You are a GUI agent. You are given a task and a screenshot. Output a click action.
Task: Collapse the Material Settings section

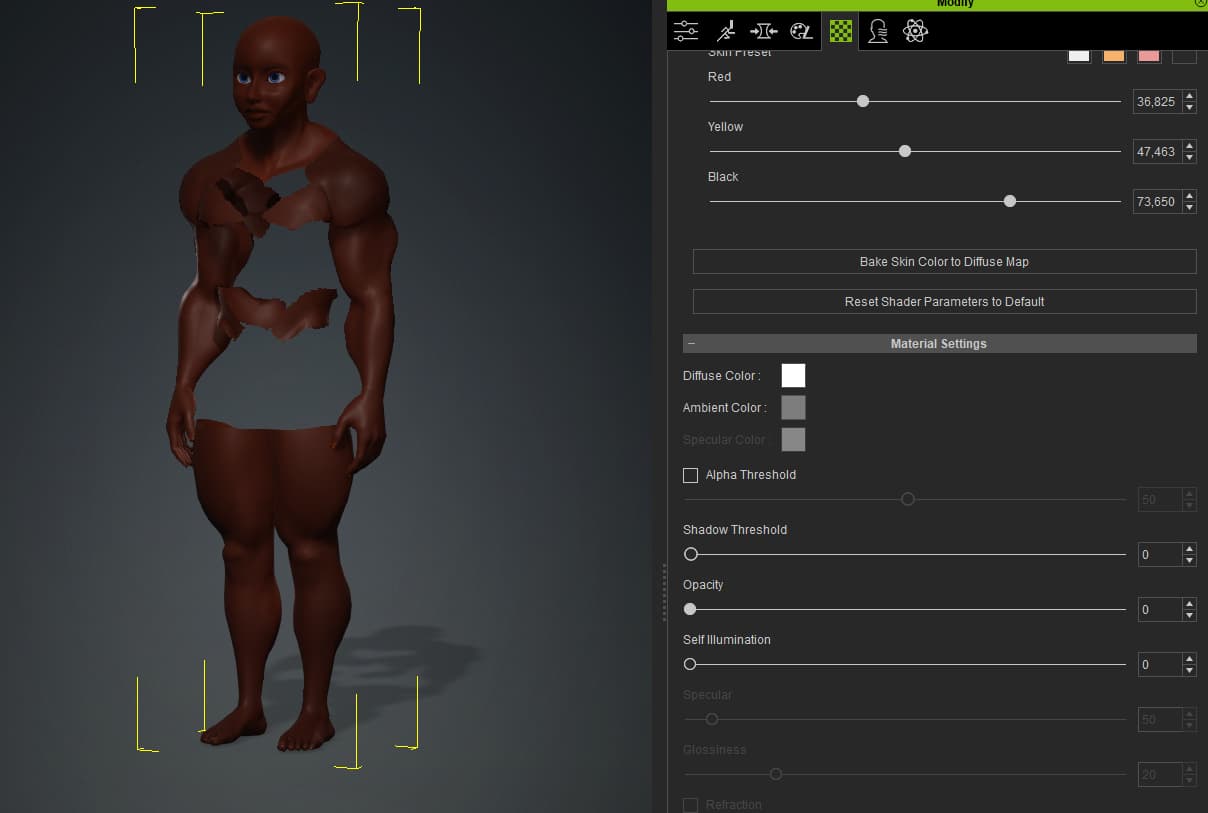tap(691, 343)
